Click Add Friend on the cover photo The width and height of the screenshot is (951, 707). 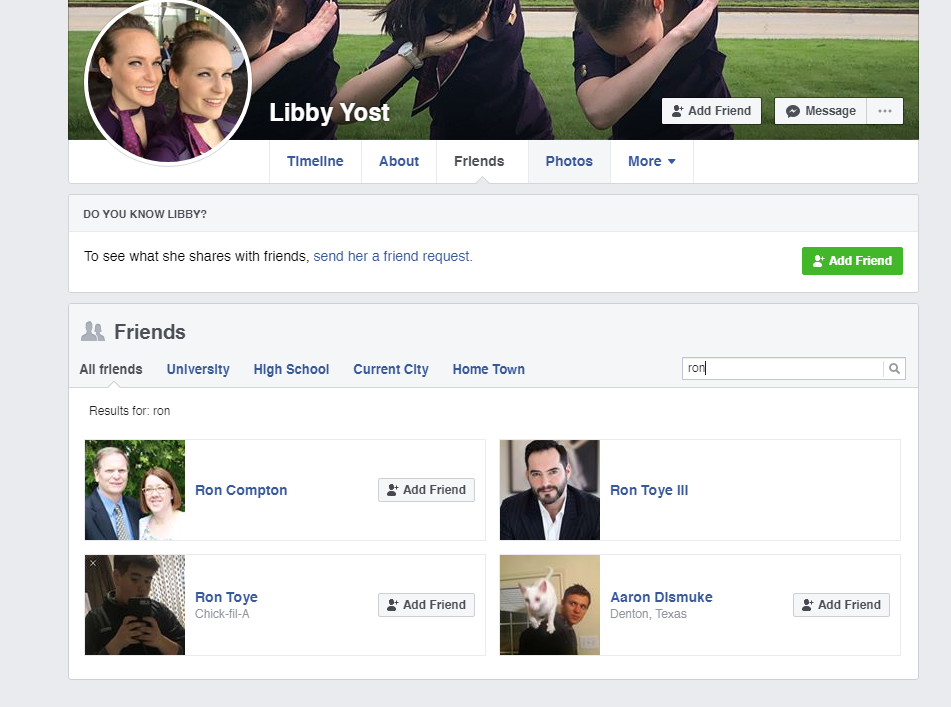coord(711,111)
